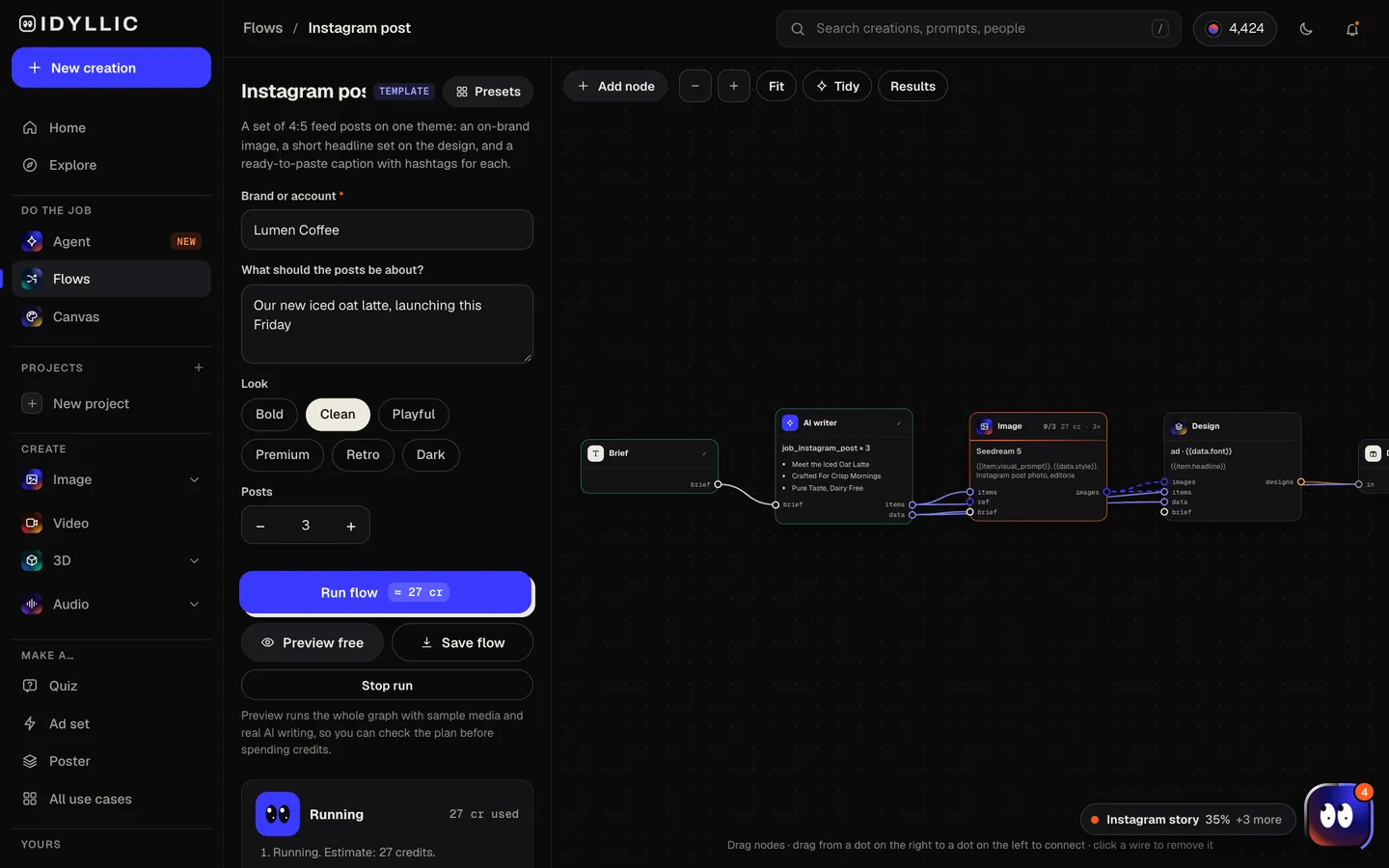Open Explore in the sidebar
1389x868 pixels.
pos(111,165)
